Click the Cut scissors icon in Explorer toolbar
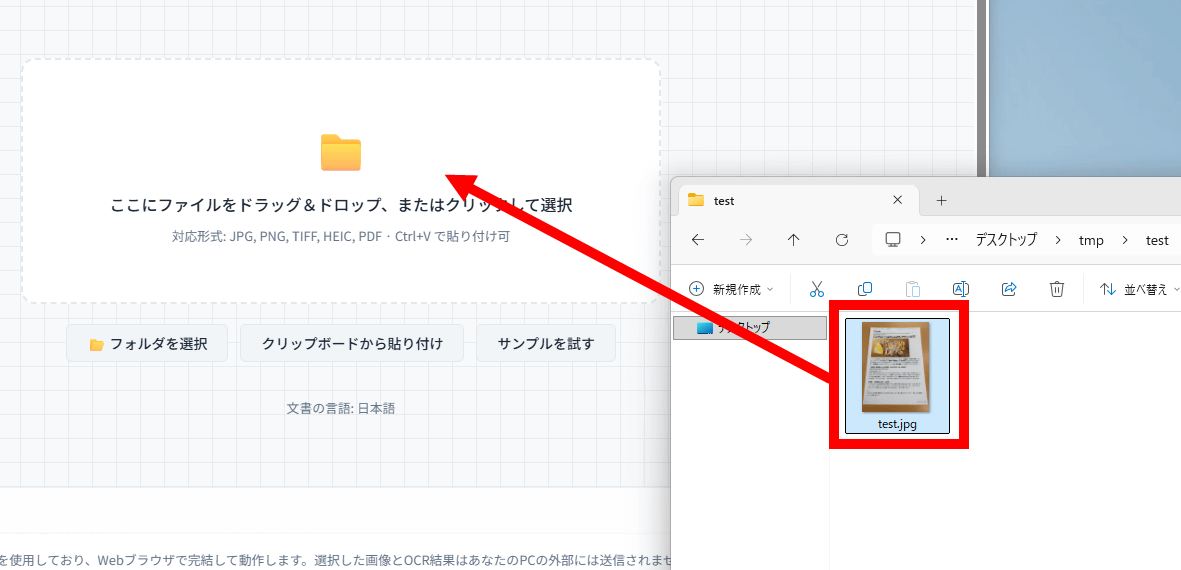This screenshot has width=1181, height=570. (816, 289)
